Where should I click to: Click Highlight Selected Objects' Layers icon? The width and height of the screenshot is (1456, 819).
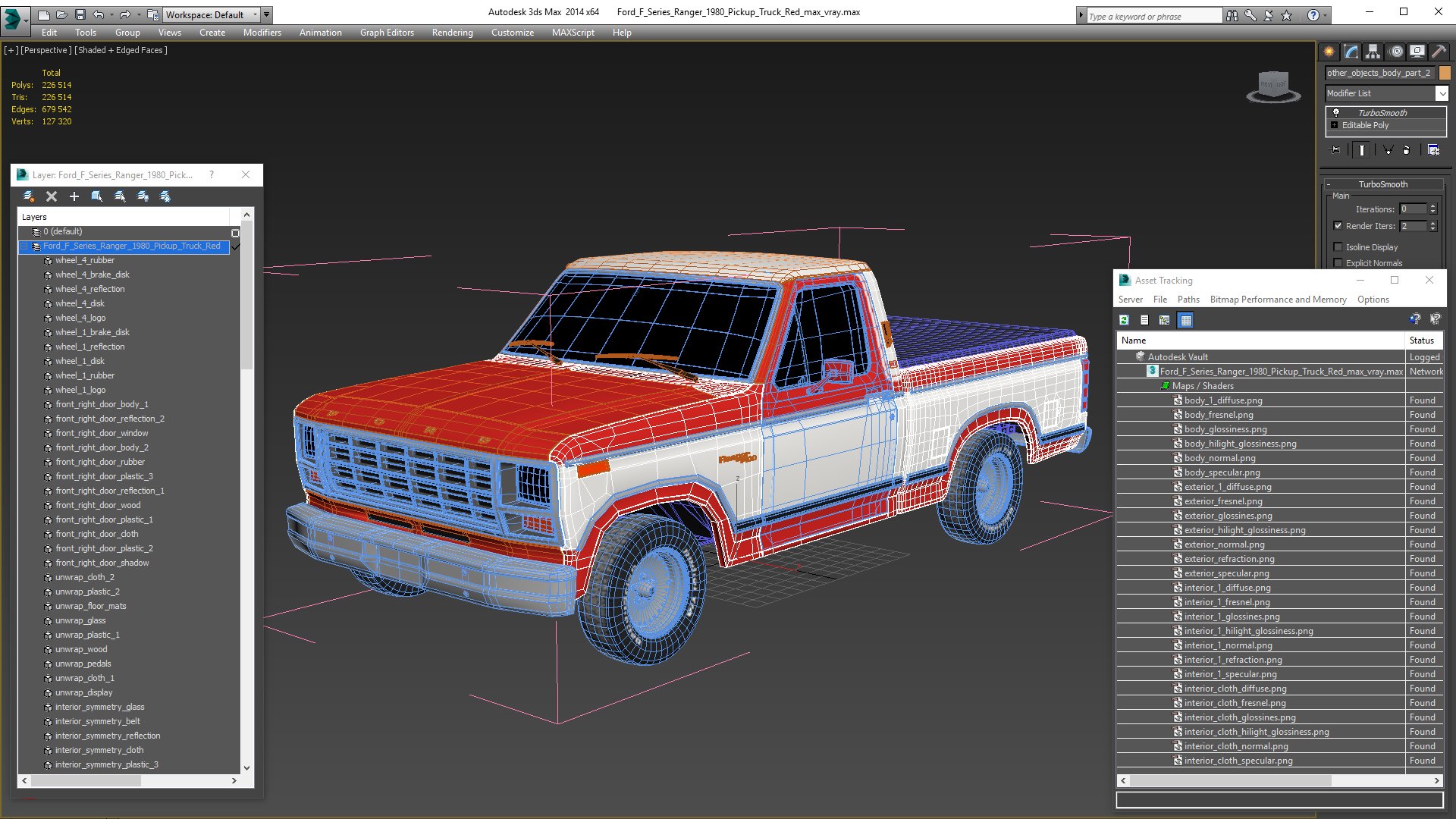tap(120, 196)
